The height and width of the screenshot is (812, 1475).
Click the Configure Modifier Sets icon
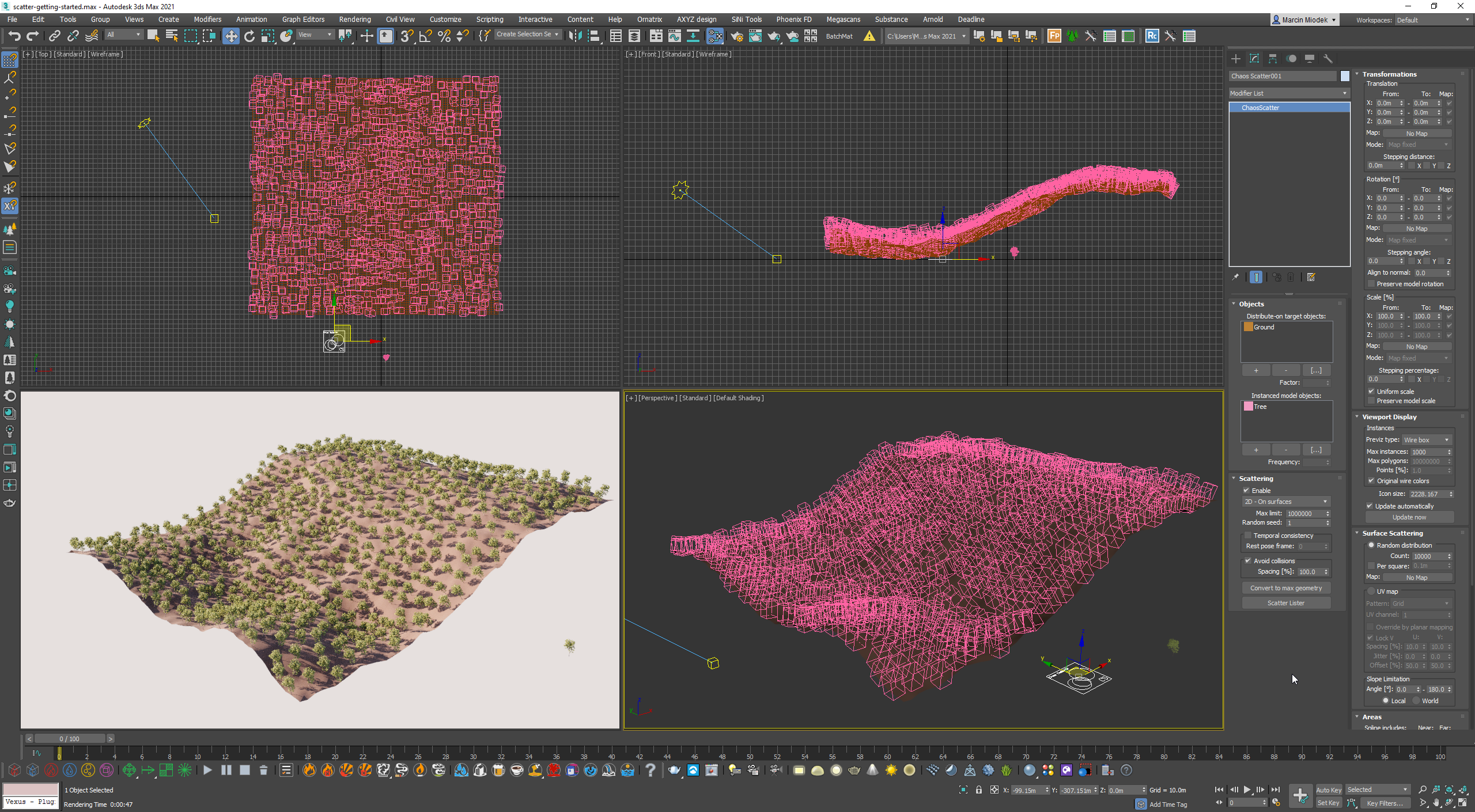1311,277
